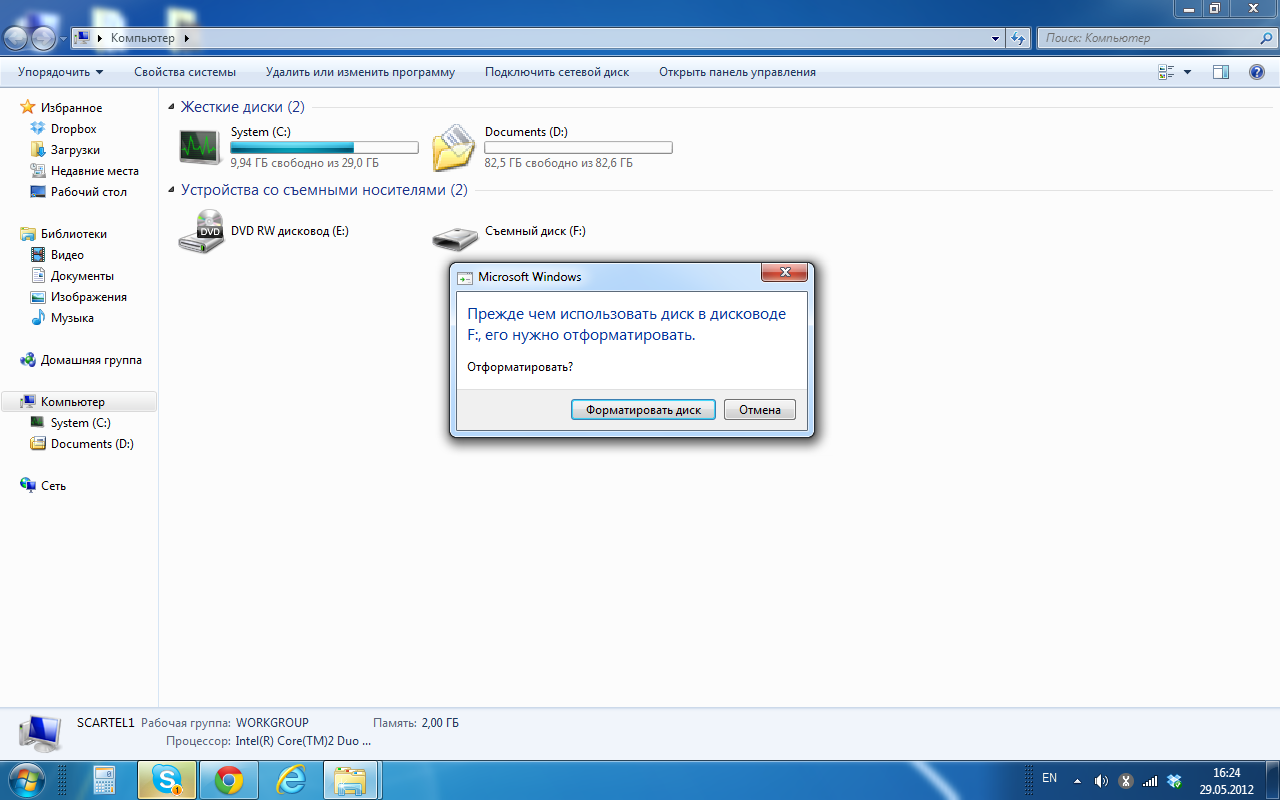The height and width of the screenshot is (800, 1280).
Task: Go back using the Explorer back arrow
Action: tap(17, 38)
